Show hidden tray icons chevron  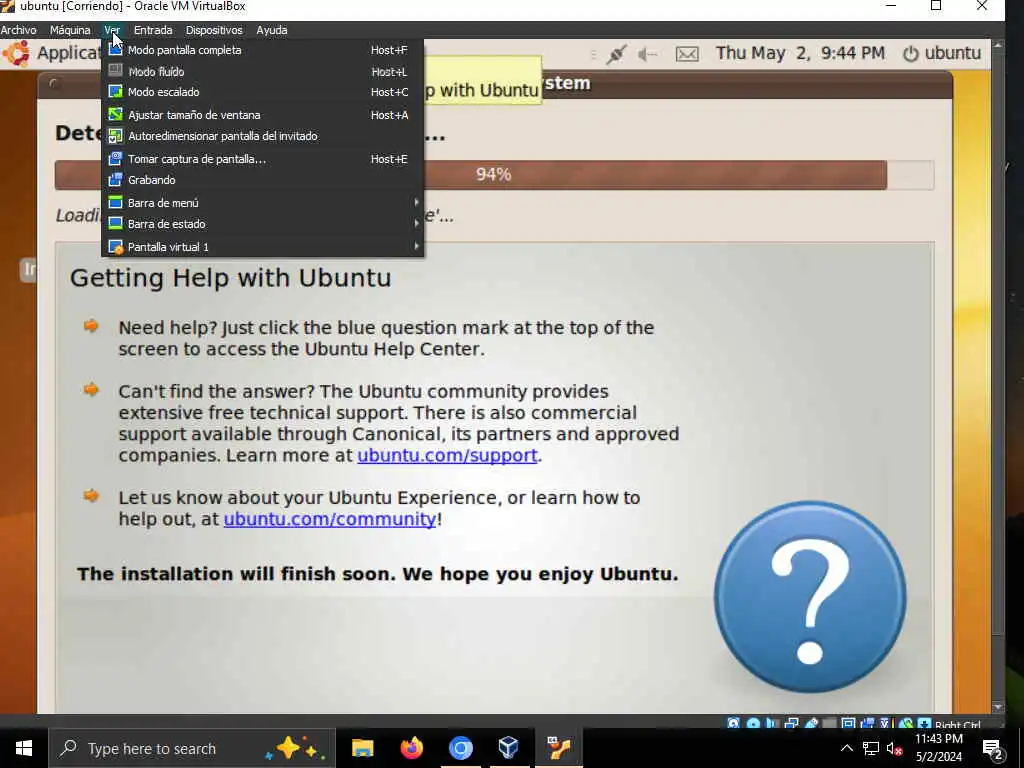846,748
